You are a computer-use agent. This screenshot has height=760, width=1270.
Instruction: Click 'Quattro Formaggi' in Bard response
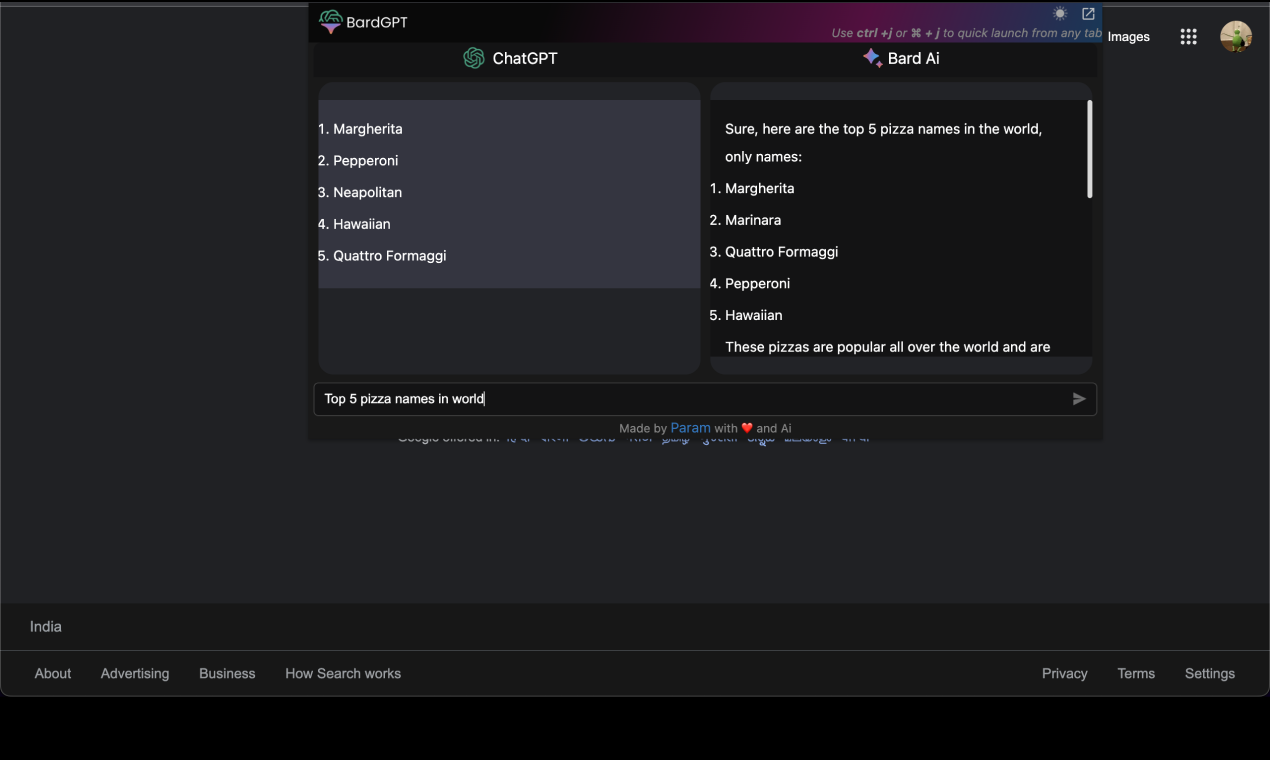(782, 252)
